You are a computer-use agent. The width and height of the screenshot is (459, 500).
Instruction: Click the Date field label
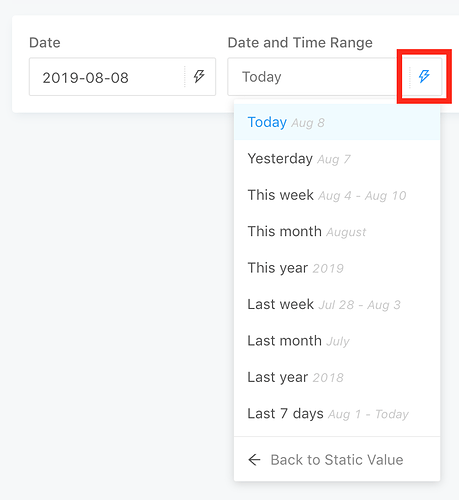[45, 43]
